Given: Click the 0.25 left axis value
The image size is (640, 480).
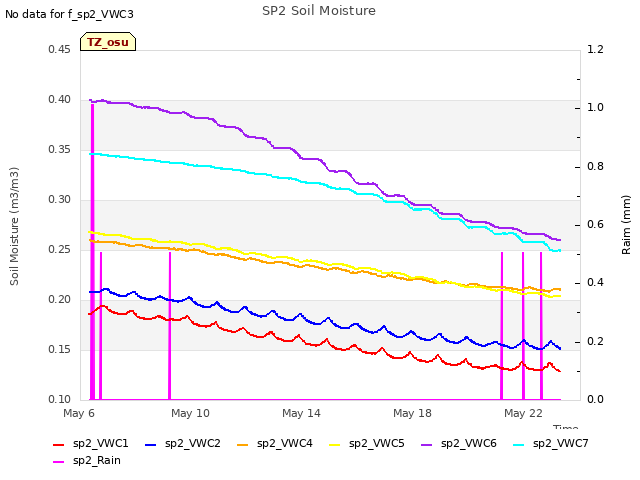Looking at the screenshot, I should point(60,250).
